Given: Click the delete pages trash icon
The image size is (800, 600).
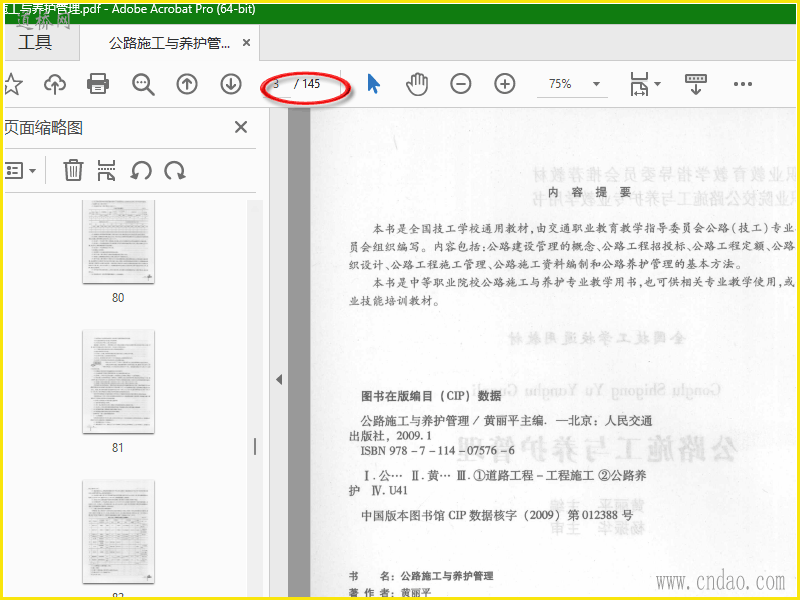Looking at the screenshot, I should point(73,170).
